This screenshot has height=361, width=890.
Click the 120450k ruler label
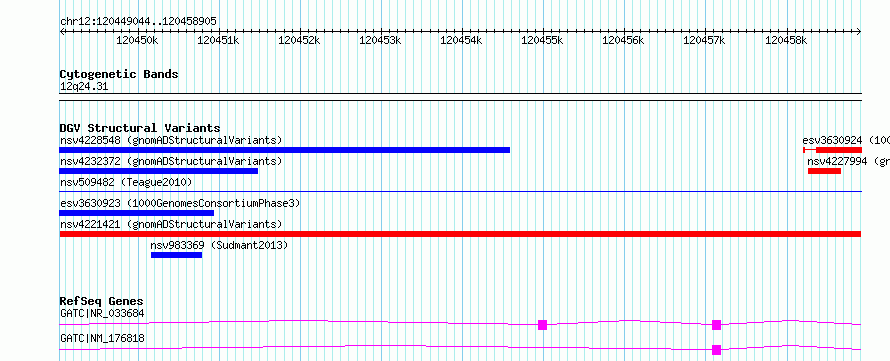(x=137, y=40)
